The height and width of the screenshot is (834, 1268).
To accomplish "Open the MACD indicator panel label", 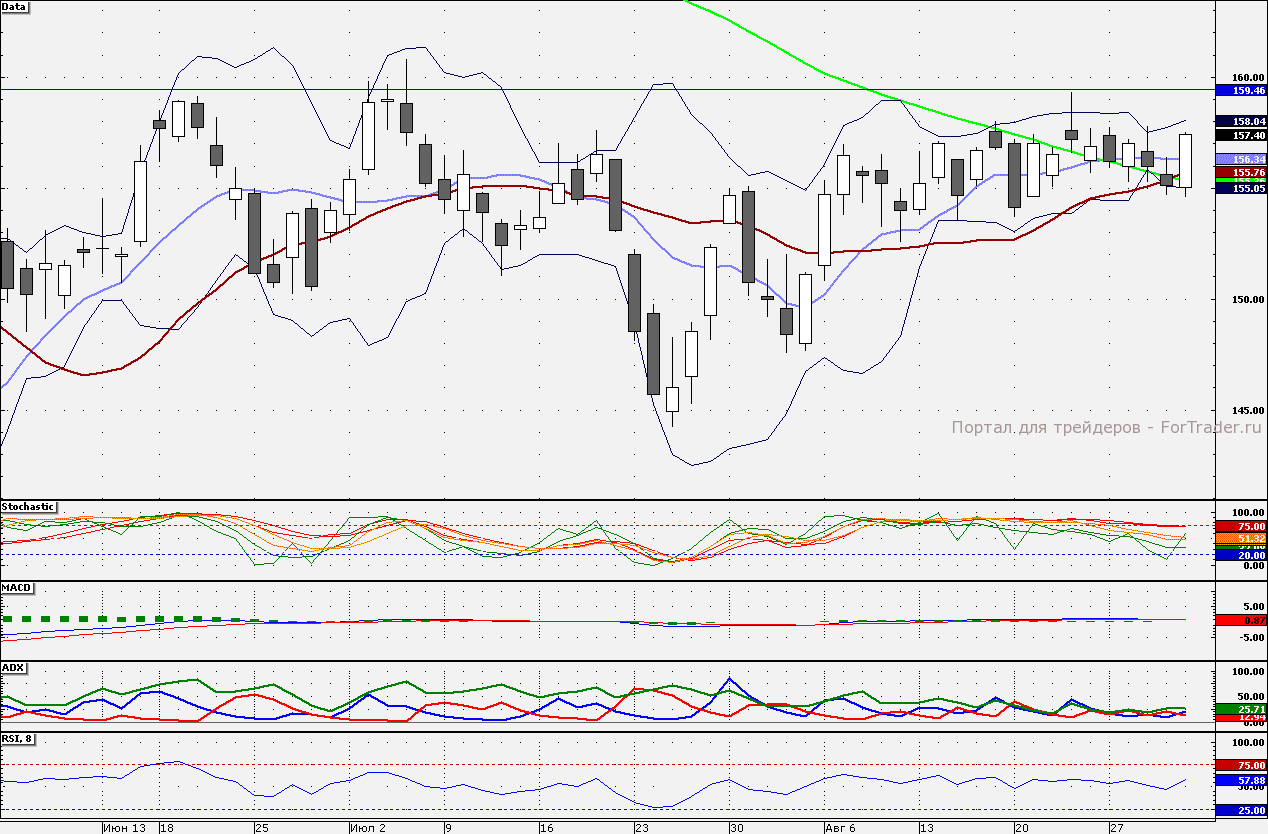I will [x=16, y=587].
